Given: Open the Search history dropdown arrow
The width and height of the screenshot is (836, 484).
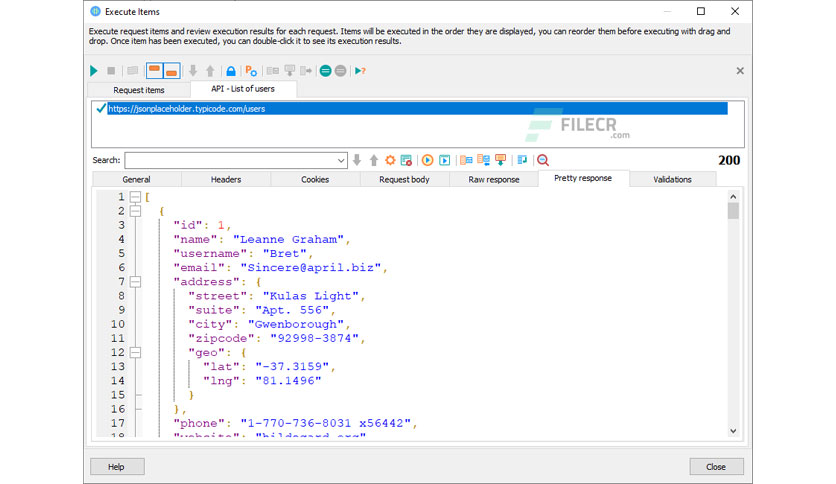Looking at the screenshot, I should tap(341, 160).
